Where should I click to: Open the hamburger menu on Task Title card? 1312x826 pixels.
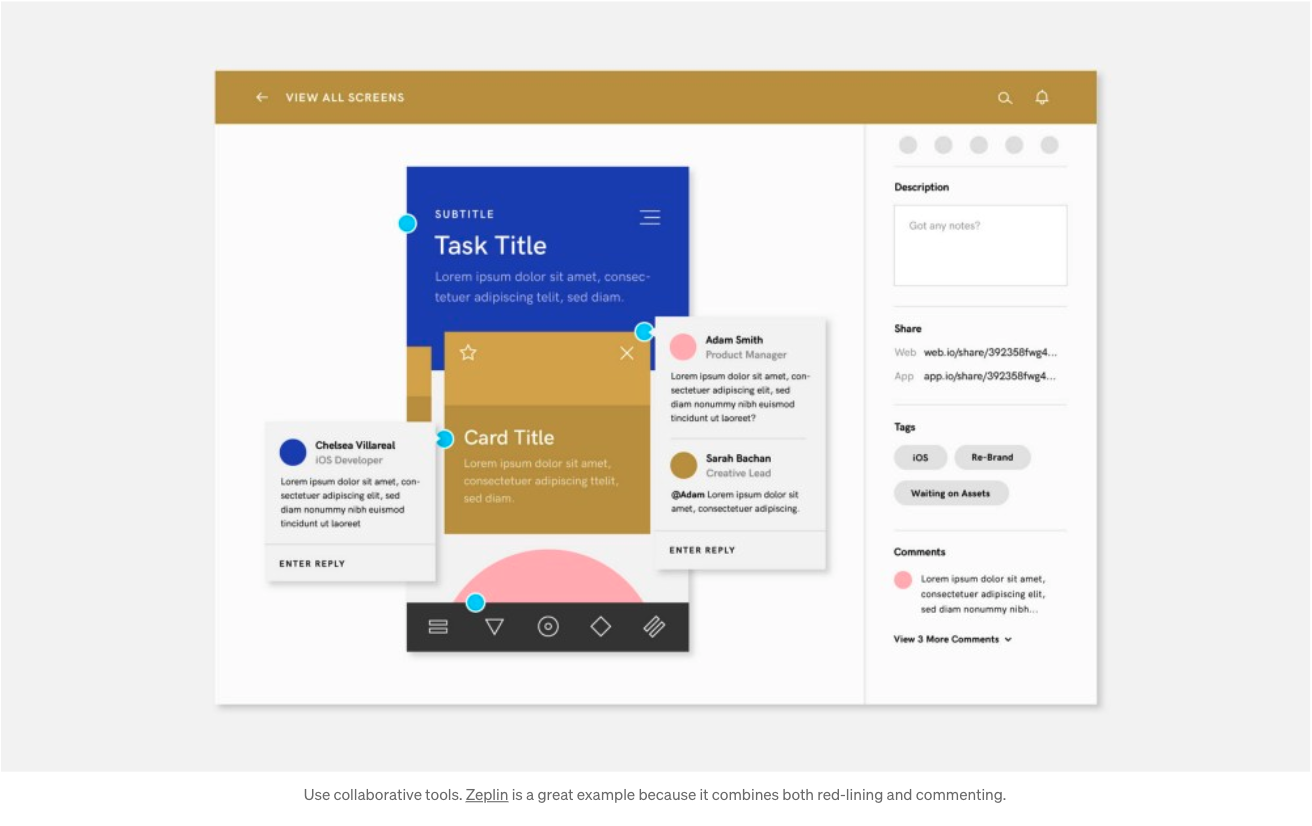[x=650, y=217]
